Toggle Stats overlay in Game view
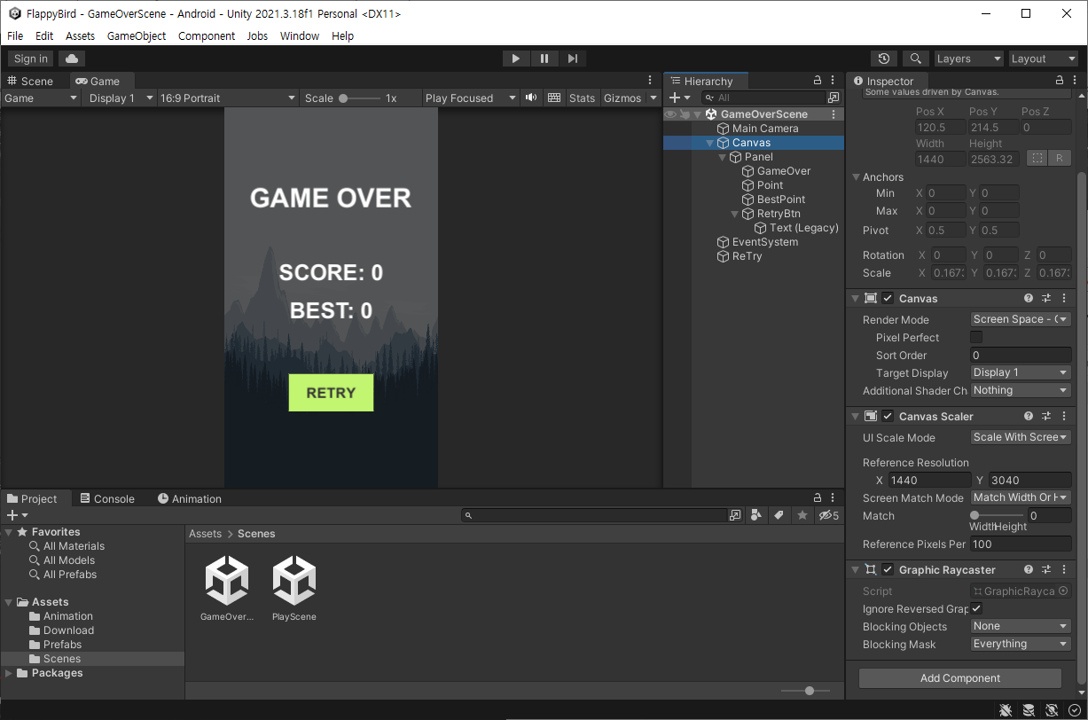Screen dimensions: 1088x720 pyautogui.click(x=581, y=98)
